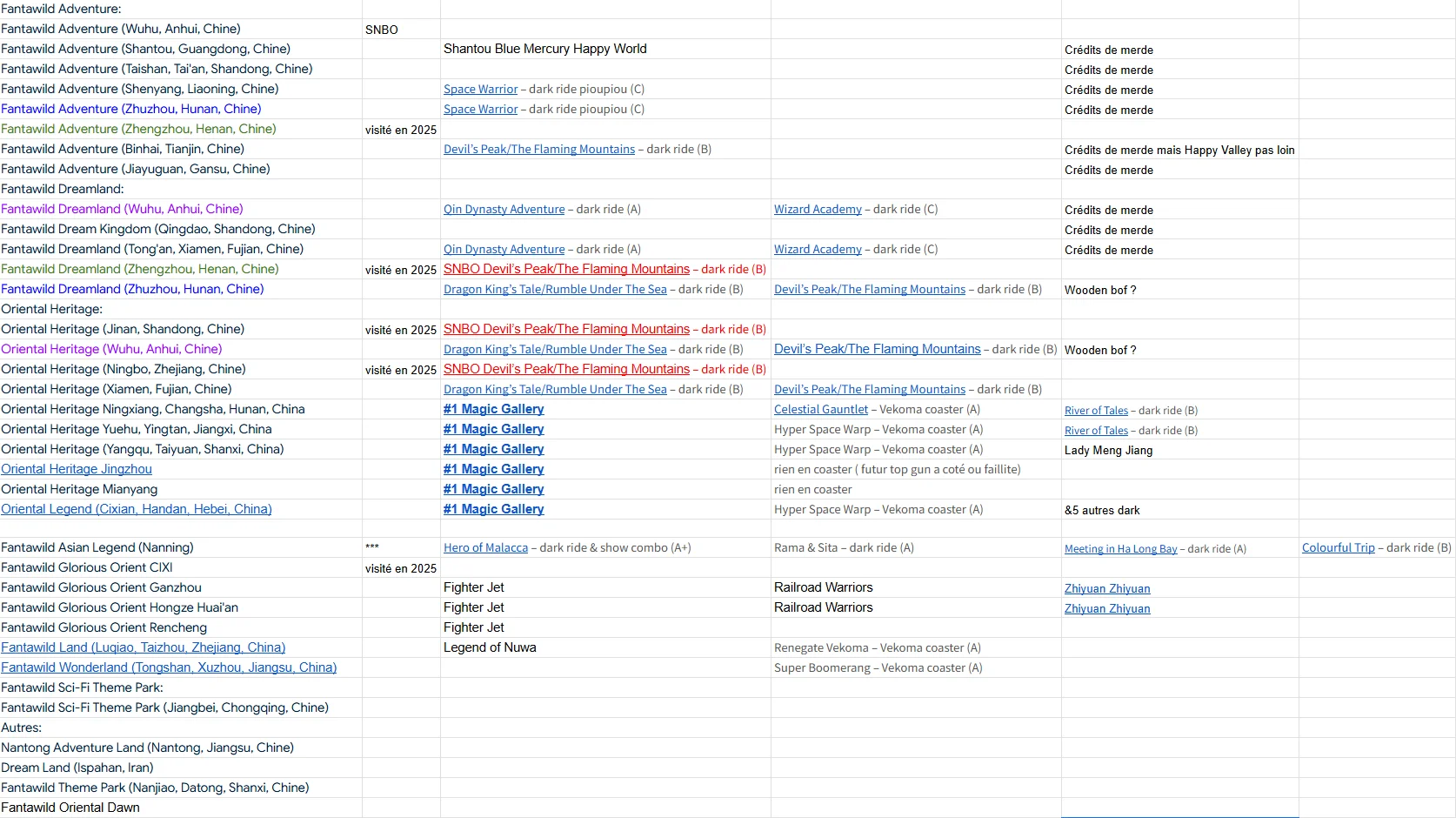Open Qin Dynasty Adventure link in Wuhu Dreamland row
Image resolution: width=1456 pixels, height=818 pixels.
point(504,209)
